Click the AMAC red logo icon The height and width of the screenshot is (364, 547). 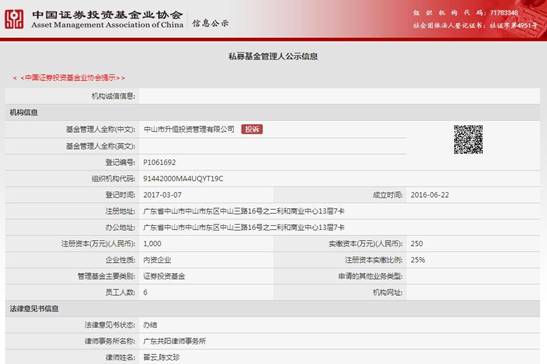pyautogui.click(x=14, y=19)
